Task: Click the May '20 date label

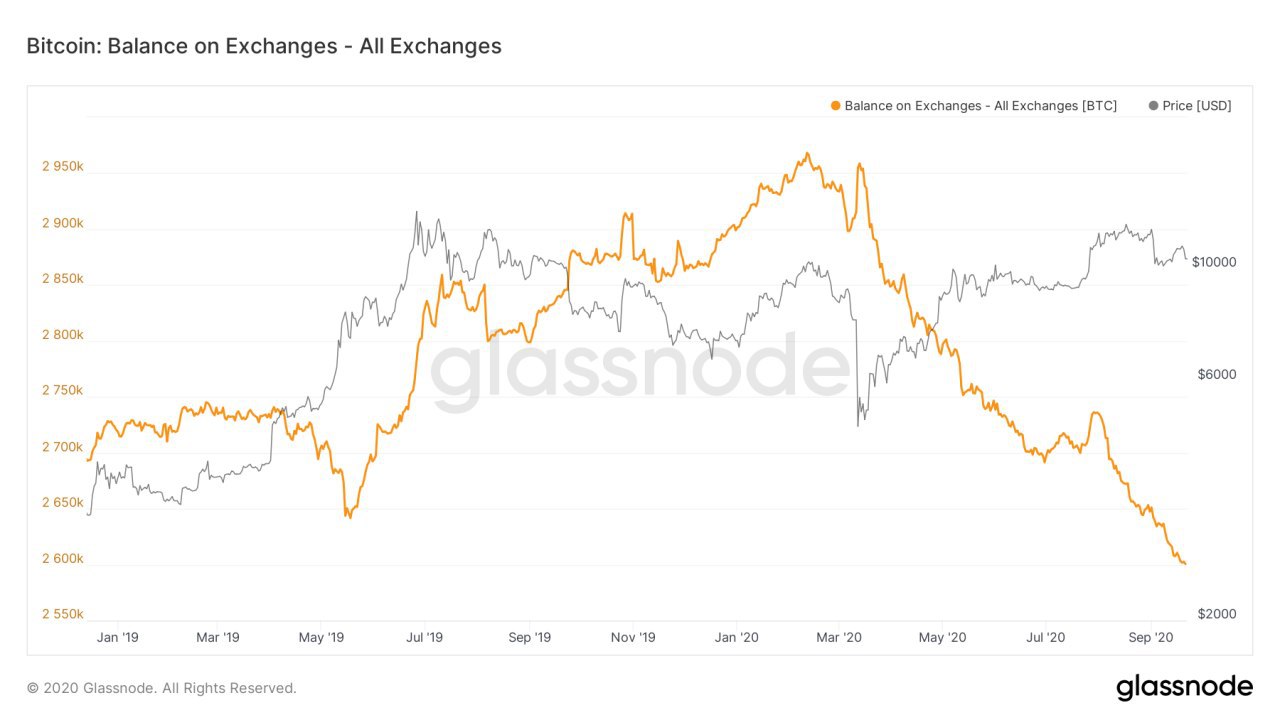Action: tap(943, 637)
